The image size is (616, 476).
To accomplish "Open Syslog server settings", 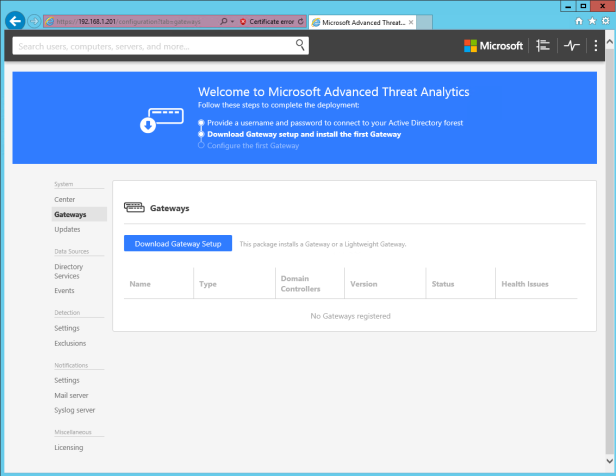I will (75, 410).
